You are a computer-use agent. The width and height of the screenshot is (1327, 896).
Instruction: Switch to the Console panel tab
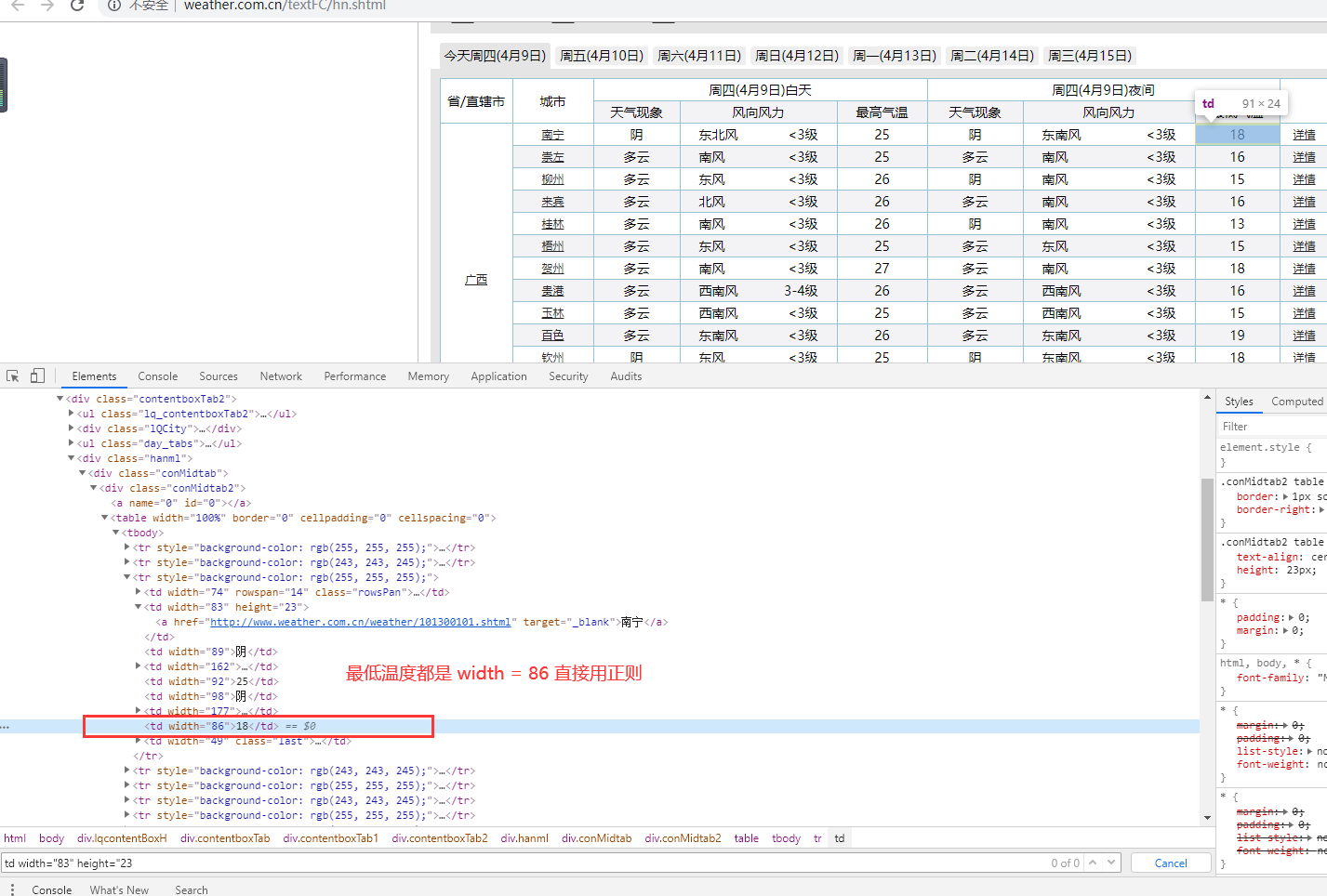pos(158,376)
